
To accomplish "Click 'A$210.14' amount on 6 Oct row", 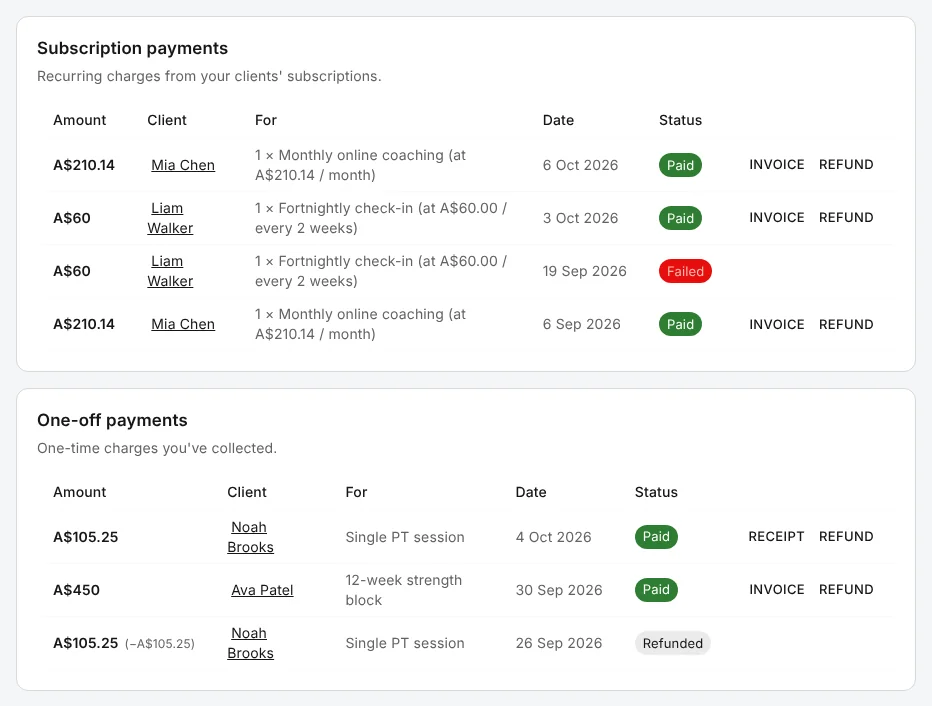I will [84, 165].
